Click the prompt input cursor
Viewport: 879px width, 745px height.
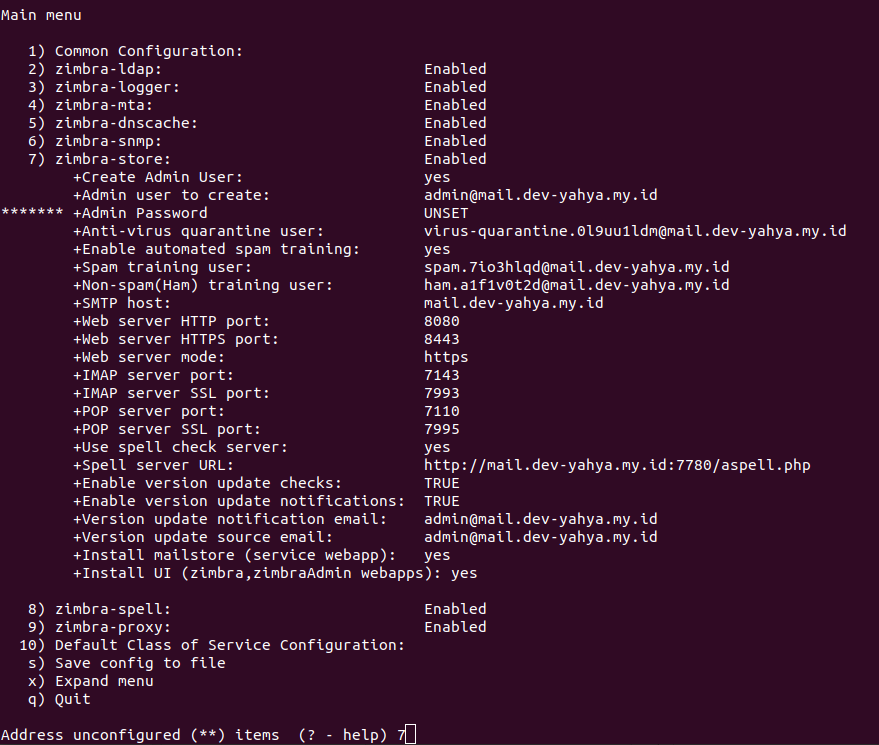pos(410,734)
